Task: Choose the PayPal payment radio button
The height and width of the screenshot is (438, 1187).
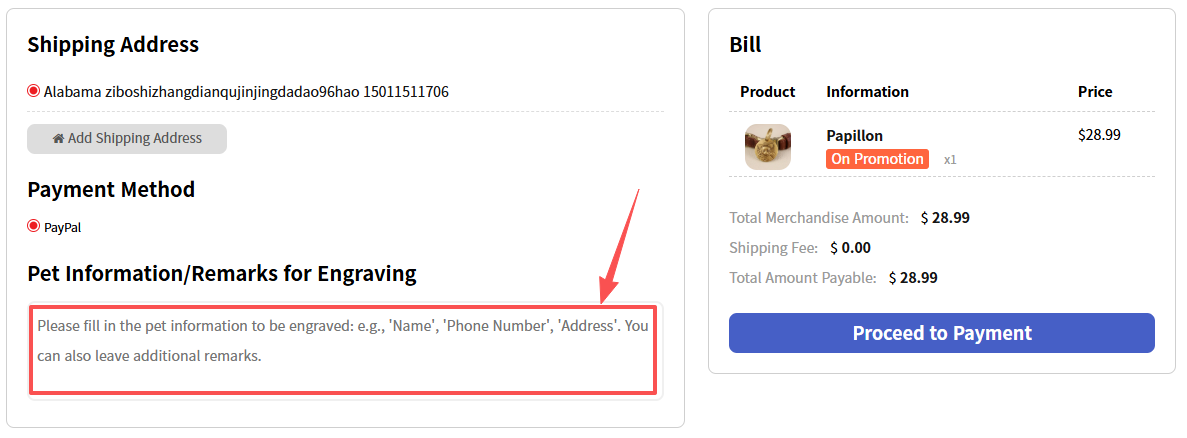Action: coord(34,226)
